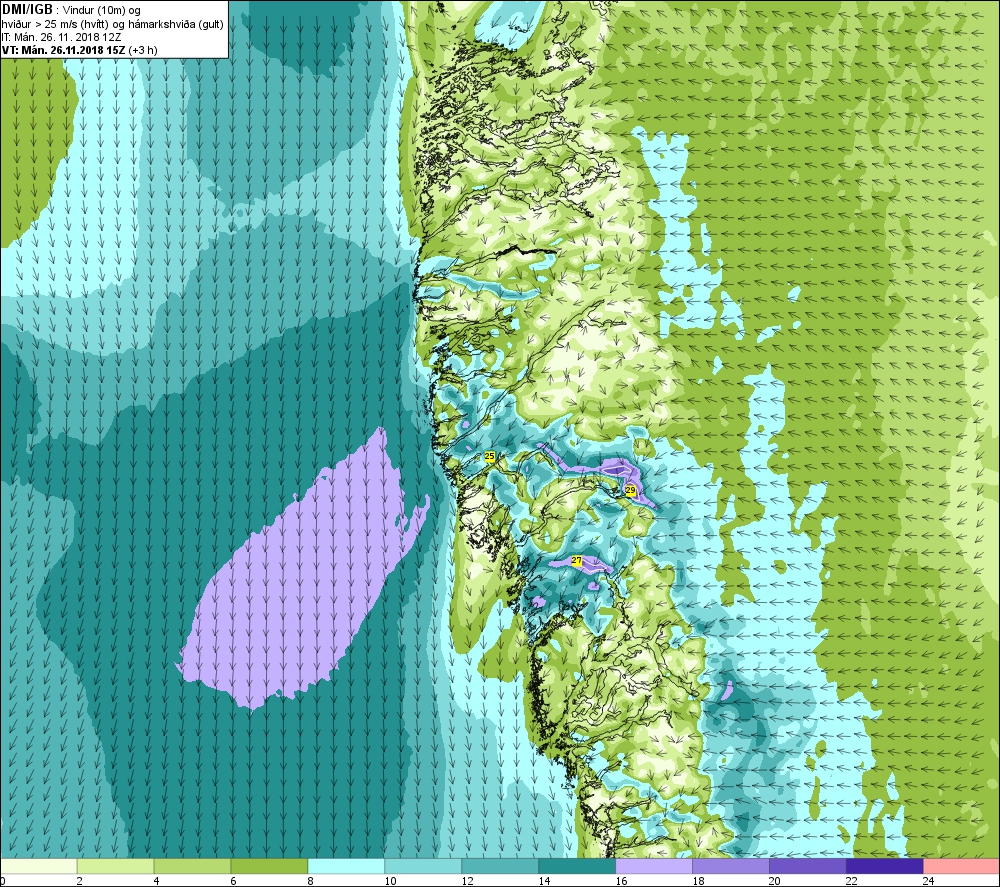This screenshot has height=887, width=1000.
Task: Click scale number 10 under color bar
Action: click(390, 881)
